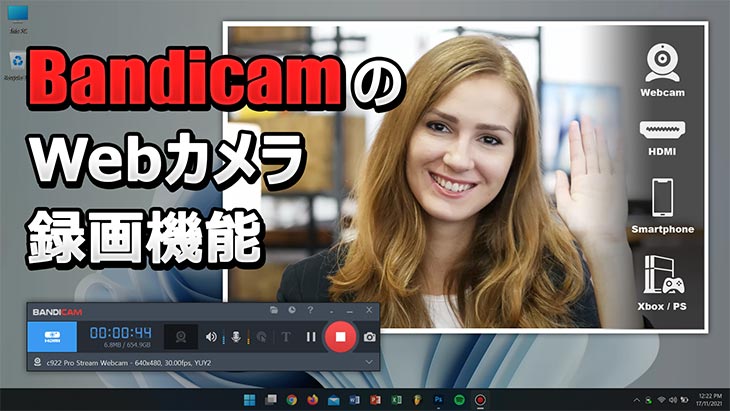Click the HDMI device recording mode button
The height and width of the screenshot is (411, 730).
(x=52, y=337)
